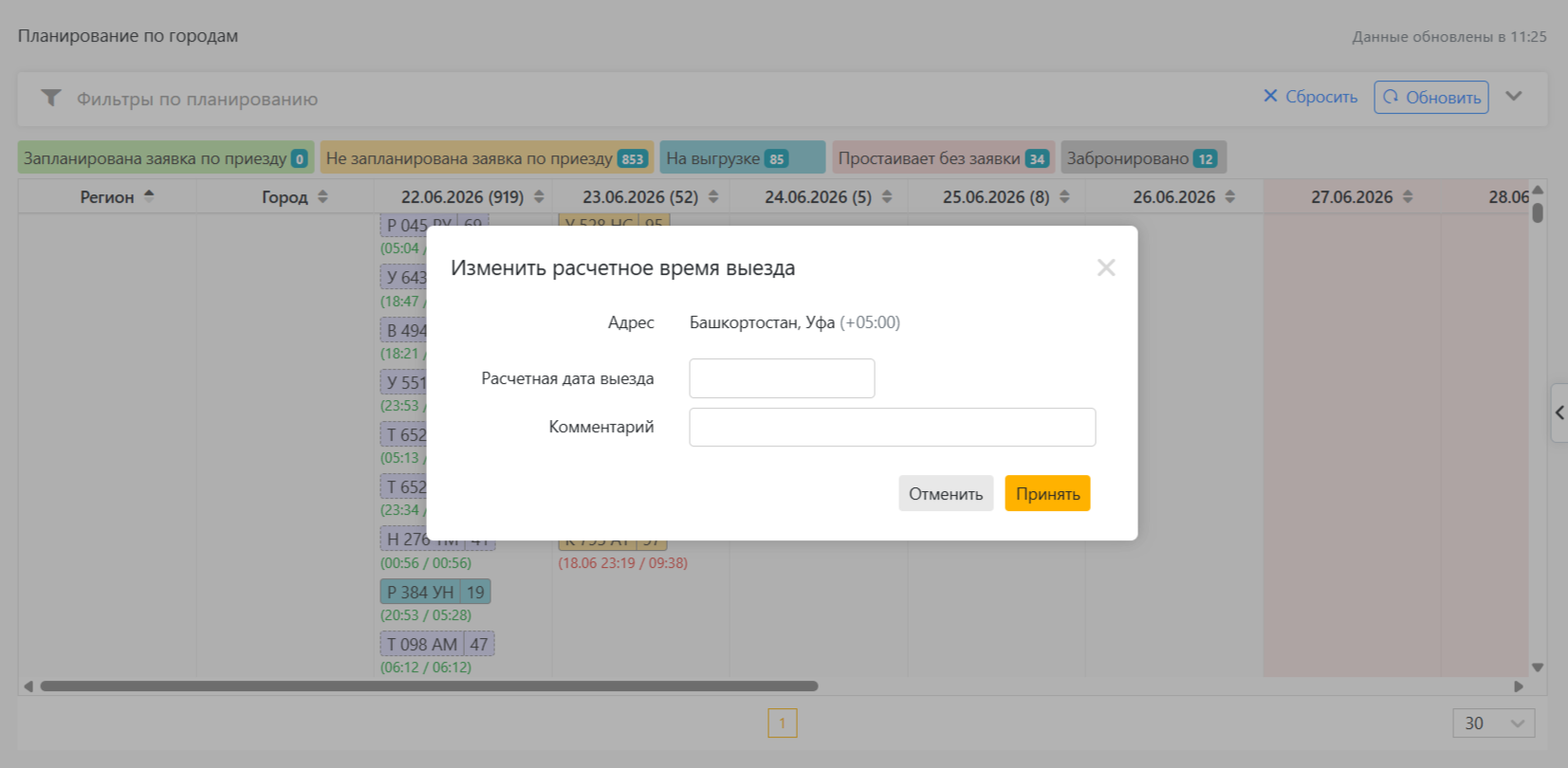This screenshot has height=768, width=1568.
Task: Click the Фильтры по планированию header text
Action: coord(197,99)
